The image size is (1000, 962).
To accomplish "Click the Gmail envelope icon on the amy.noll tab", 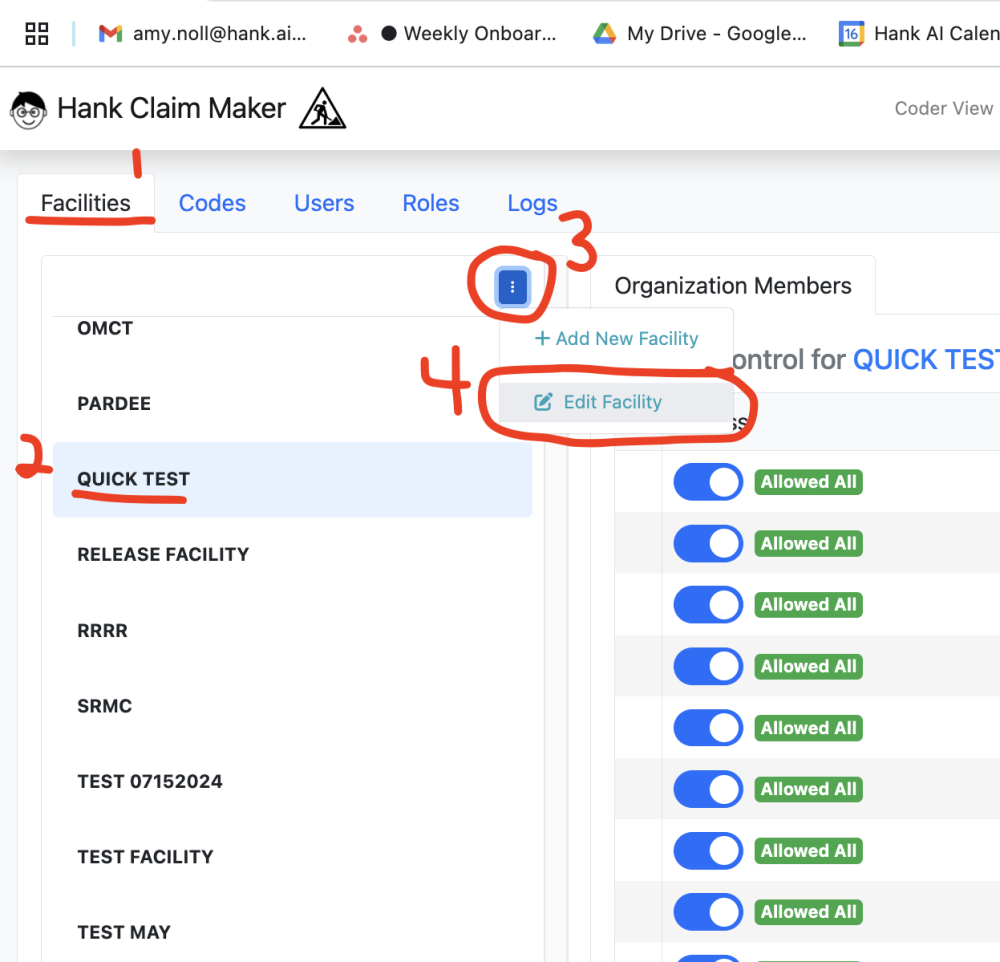I will [109, 33].
